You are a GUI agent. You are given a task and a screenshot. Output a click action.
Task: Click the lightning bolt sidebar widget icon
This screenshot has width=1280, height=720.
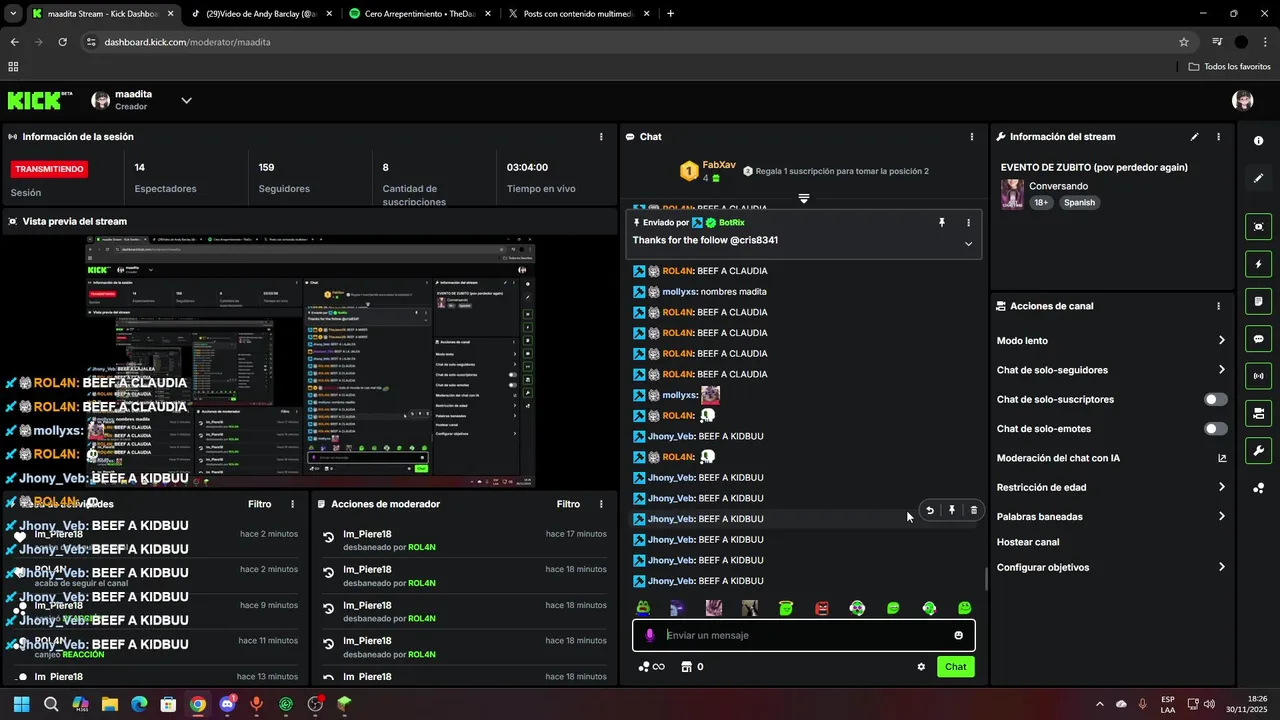click(x=1258, y=264)
